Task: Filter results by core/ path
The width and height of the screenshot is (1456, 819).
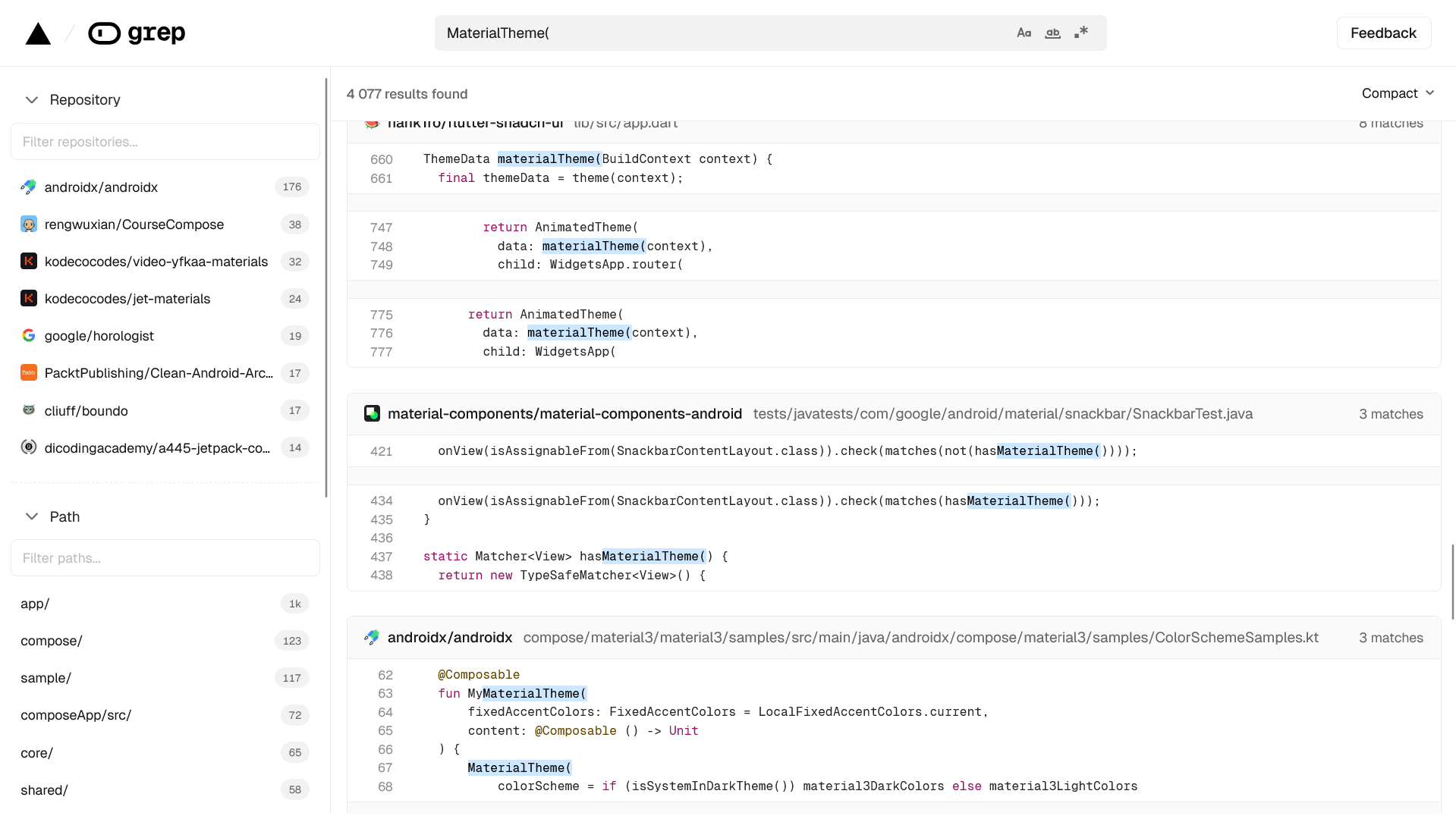Action: (165, 752)
